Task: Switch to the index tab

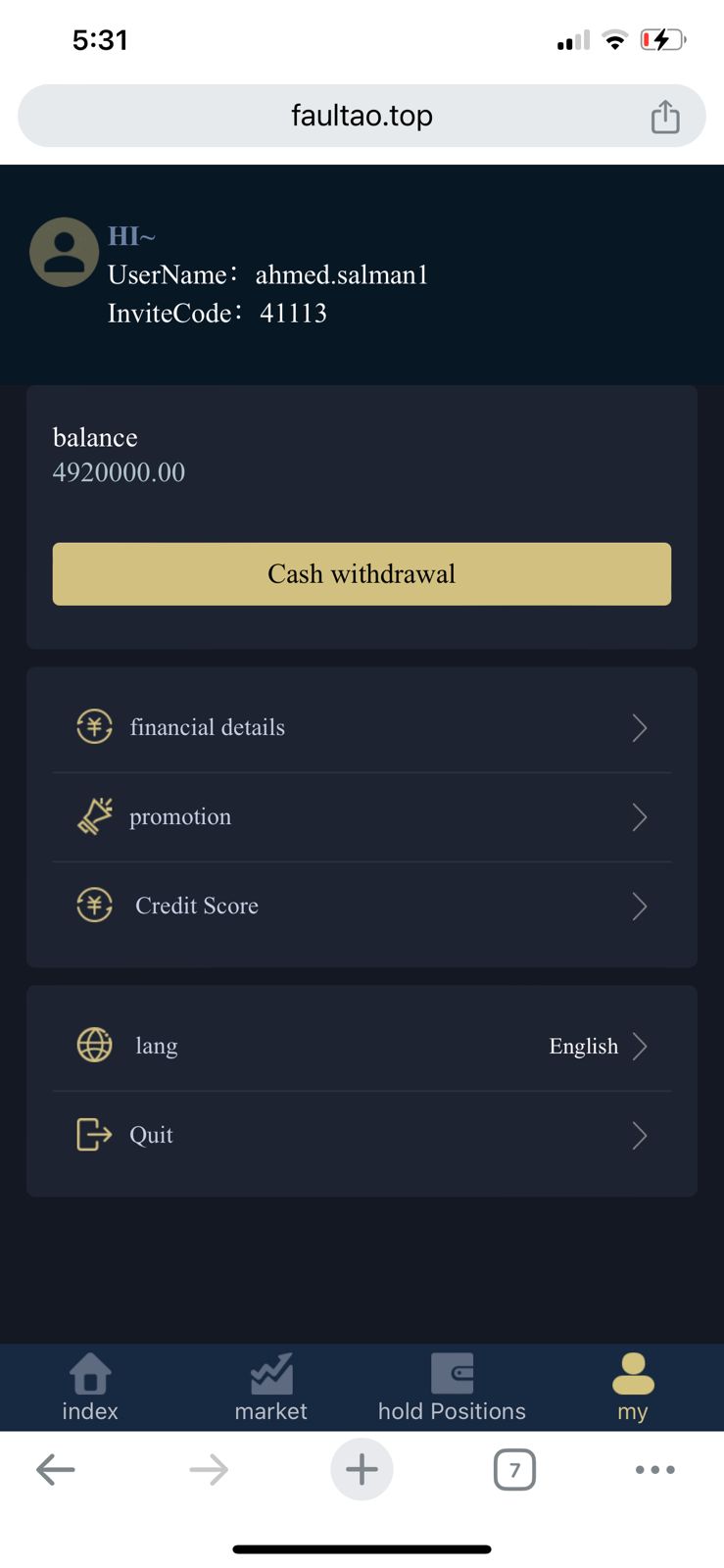Action: pos(90,1388)
